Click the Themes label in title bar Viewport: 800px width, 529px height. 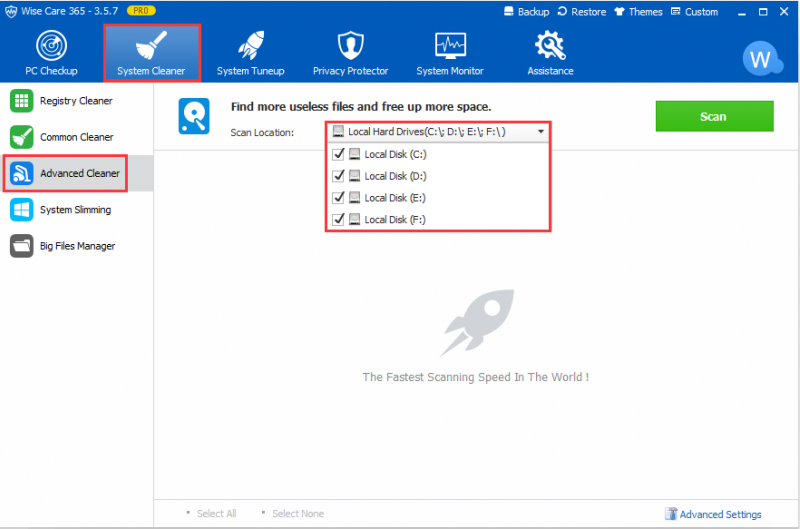coord(645,12)
